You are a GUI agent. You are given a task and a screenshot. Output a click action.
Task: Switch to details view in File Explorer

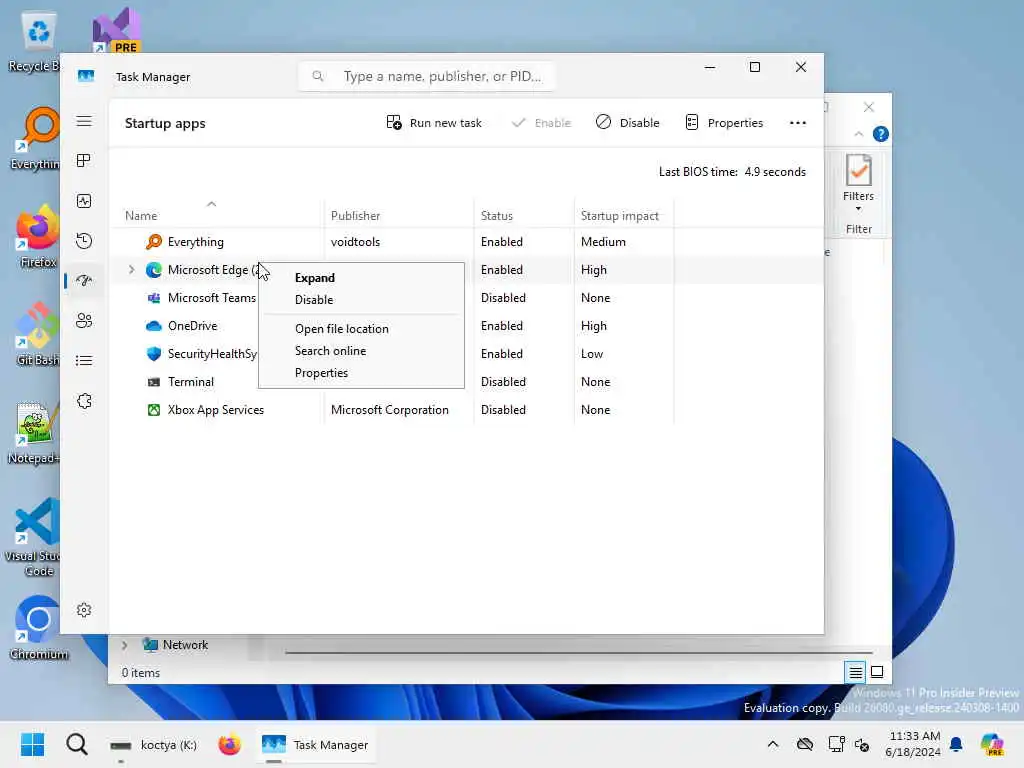click(x=855, y=671)
